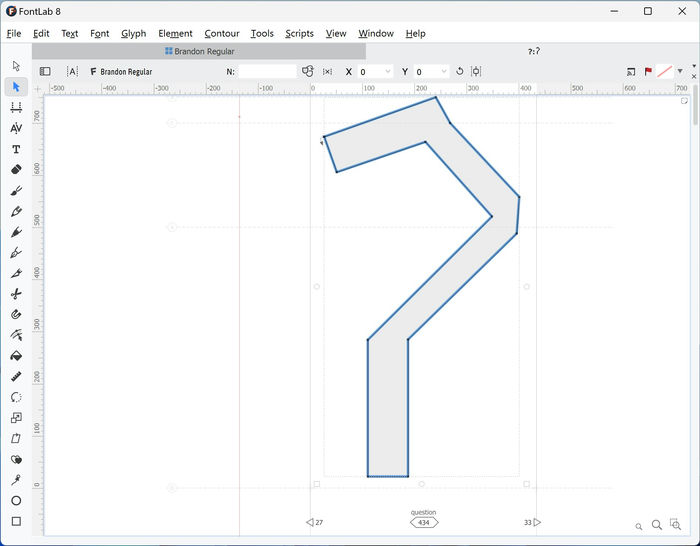Open the Y coordinate dropdown
The width and height of the screenshot is (700, 546).
pyautogui.click(x=444, y=71)
